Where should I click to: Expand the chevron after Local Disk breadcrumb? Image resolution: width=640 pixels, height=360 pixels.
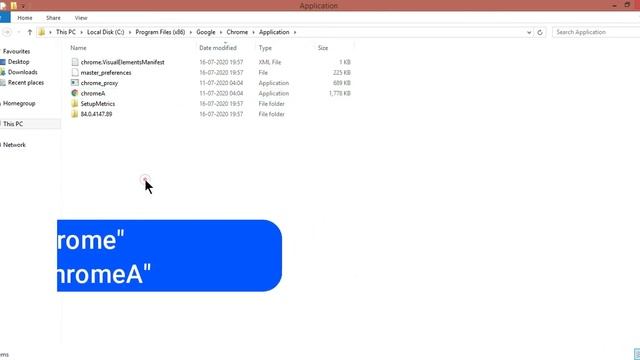[130, 32]
